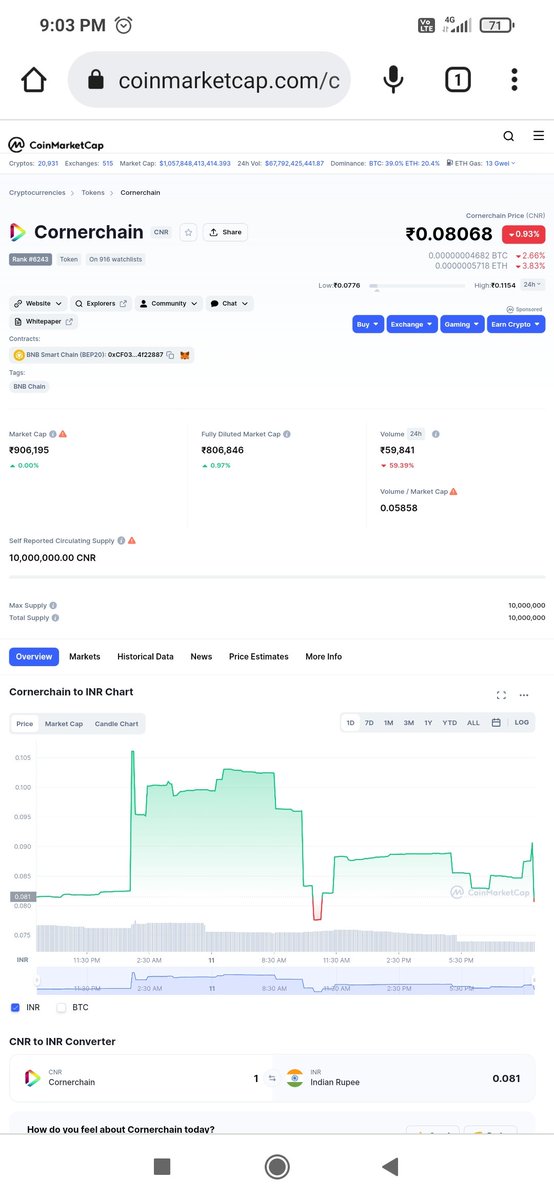Viewport: 554px width, 1200px height.
Task: Select the YTD chart range
Action: pos(449,722)
